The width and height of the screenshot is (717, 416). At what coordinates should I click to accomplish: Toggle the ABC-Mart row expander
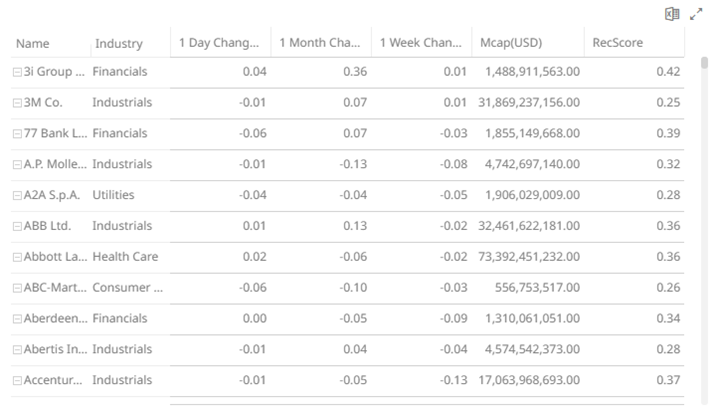(x=17, y=288)
